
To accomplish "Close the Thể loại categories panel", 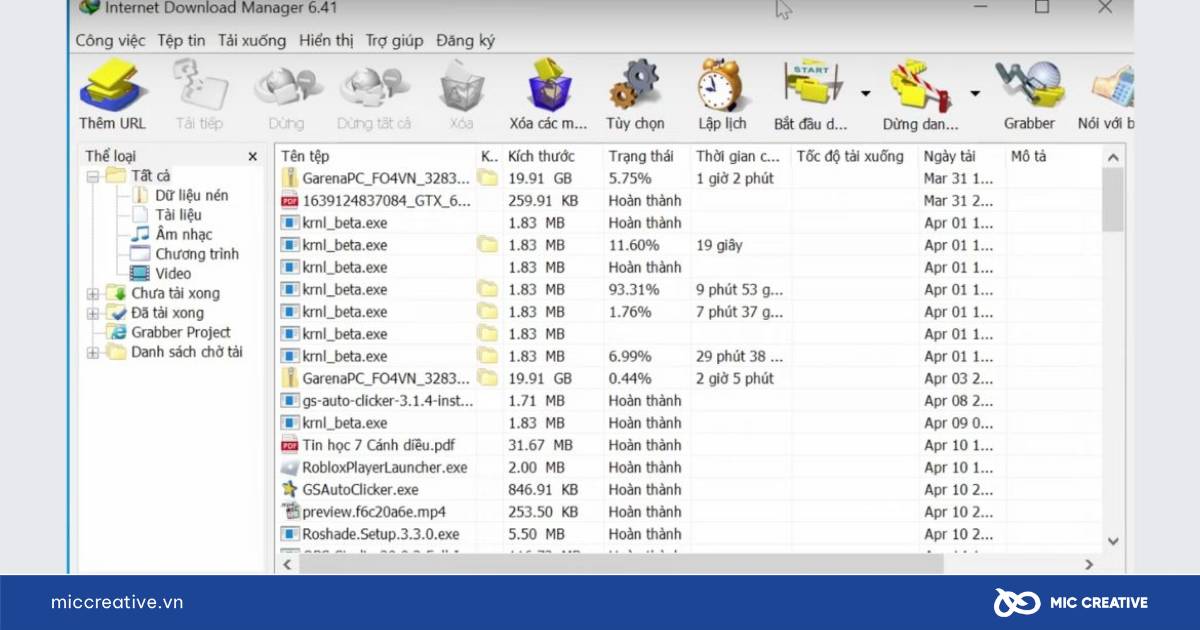I will coord(252,157).
